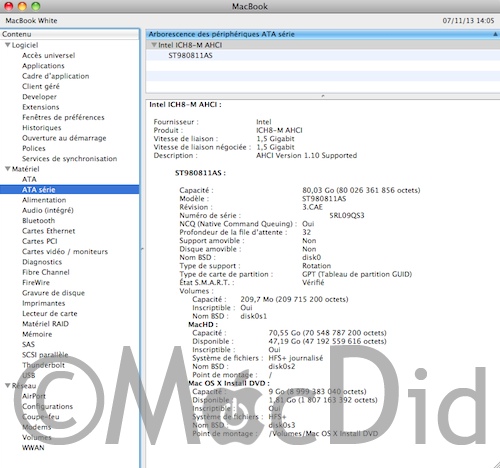Open Polices entry

34,148
